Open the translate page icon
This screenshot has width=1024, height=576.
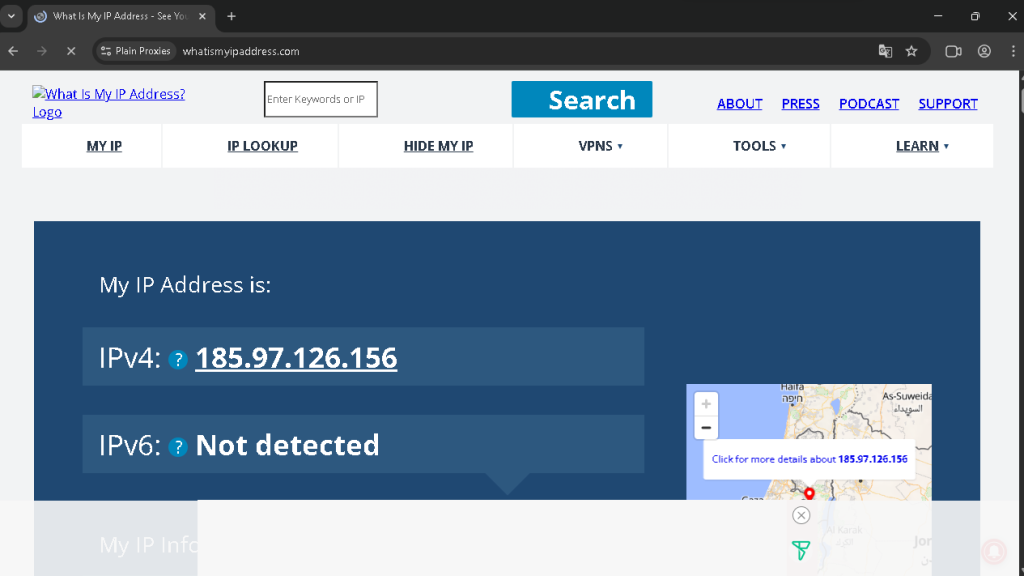pos(885,51)
